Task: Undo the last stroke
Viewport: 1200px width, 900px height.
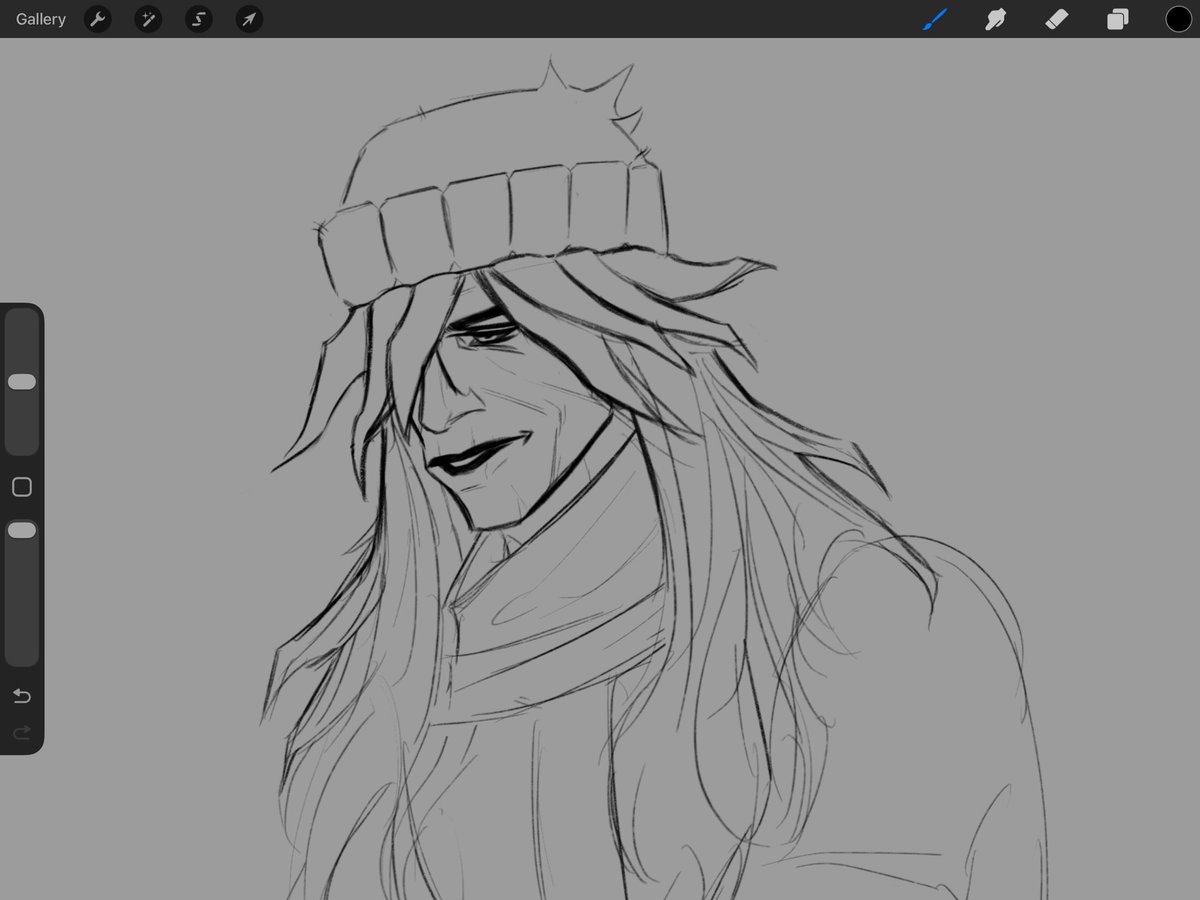Action: coord(22,696)
